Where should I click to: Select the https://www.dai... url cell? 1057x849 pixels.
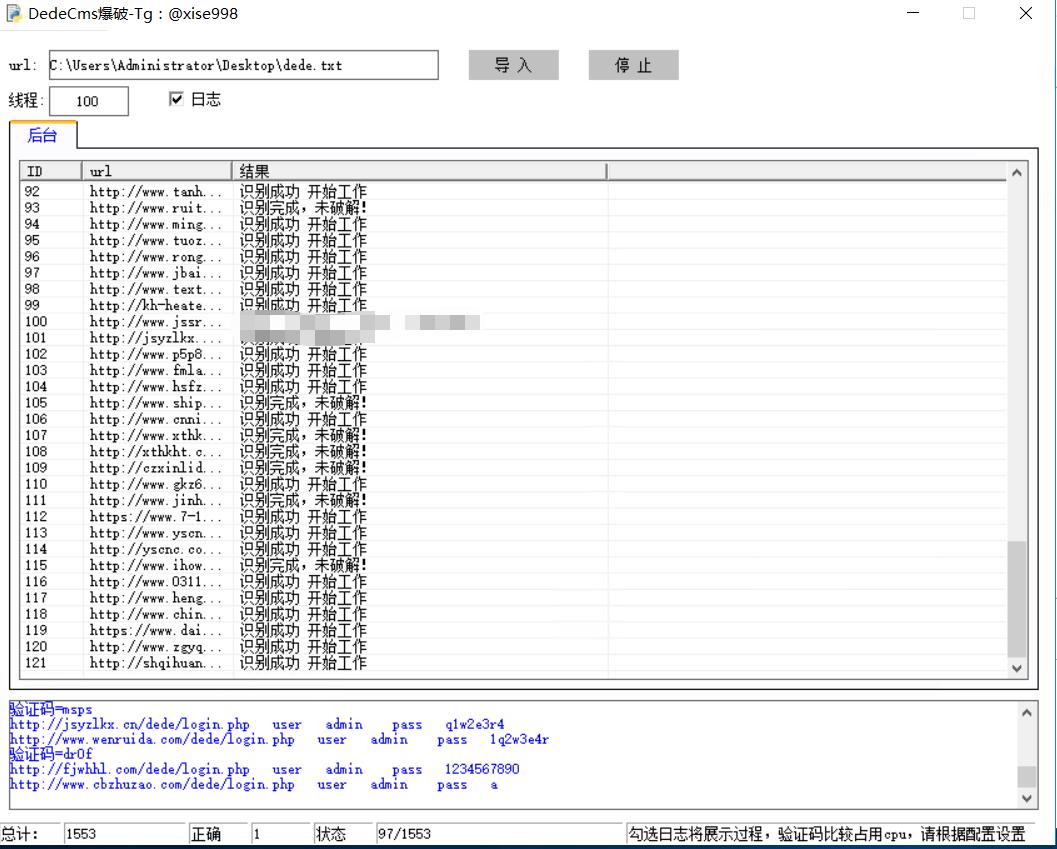(x=156, y=630)
